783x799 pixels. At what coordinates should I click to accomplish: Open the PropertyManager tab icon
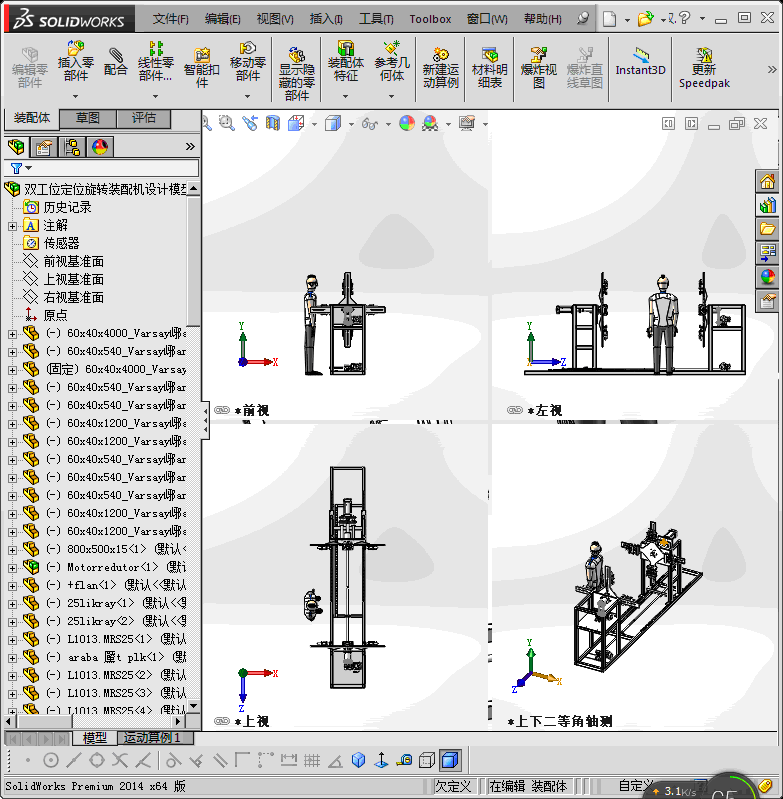coord(44,147)
